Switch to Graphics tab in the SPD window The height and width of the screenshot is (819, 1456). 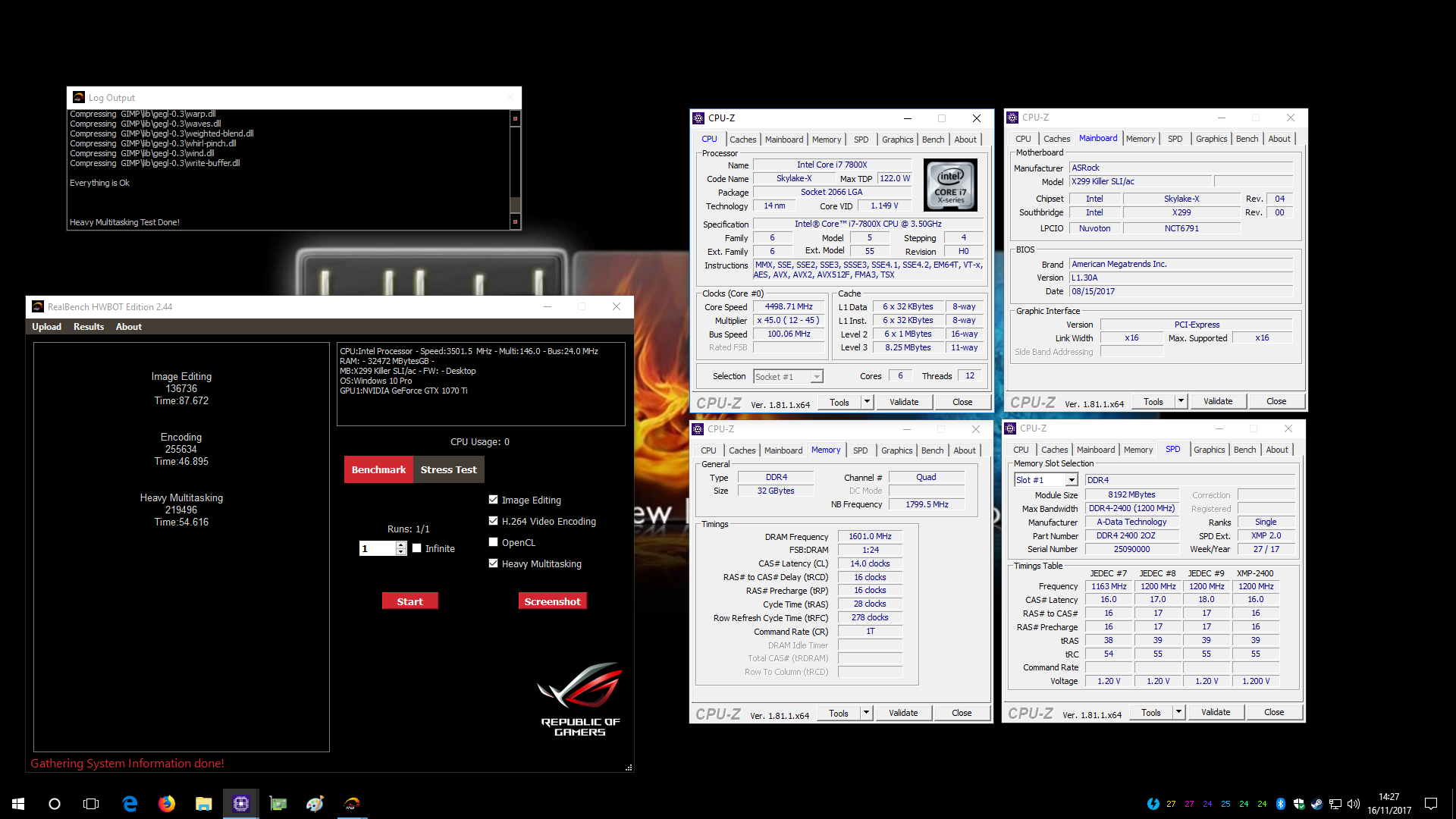[1209, 450]
